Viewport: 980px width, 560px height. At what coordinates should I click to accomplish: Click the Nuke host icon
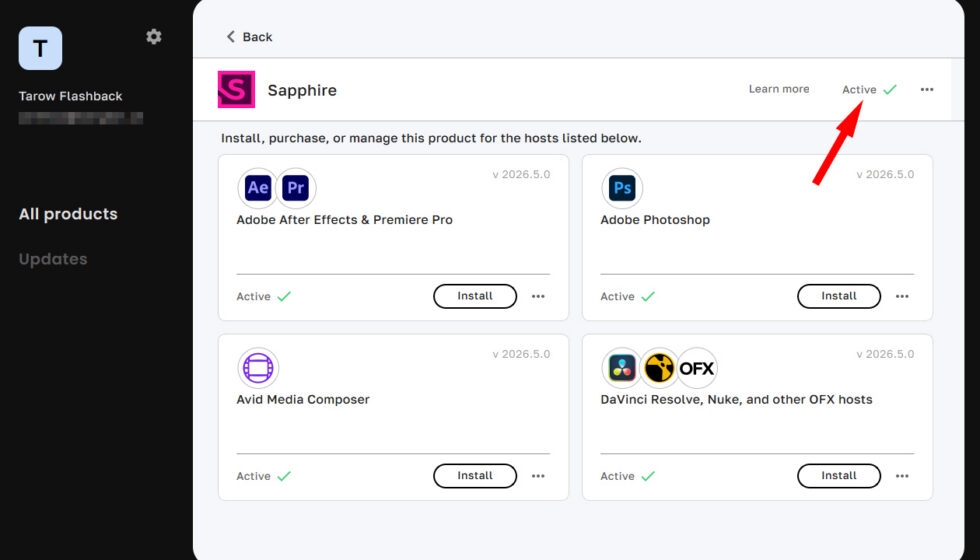(x=659, y=368)
